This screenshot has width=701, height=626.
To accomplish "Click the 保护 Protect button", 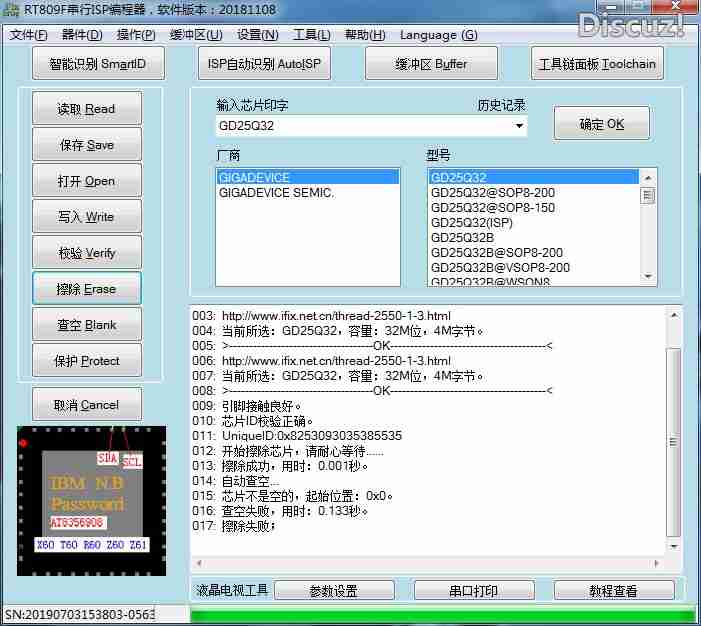I will (87, 361).
